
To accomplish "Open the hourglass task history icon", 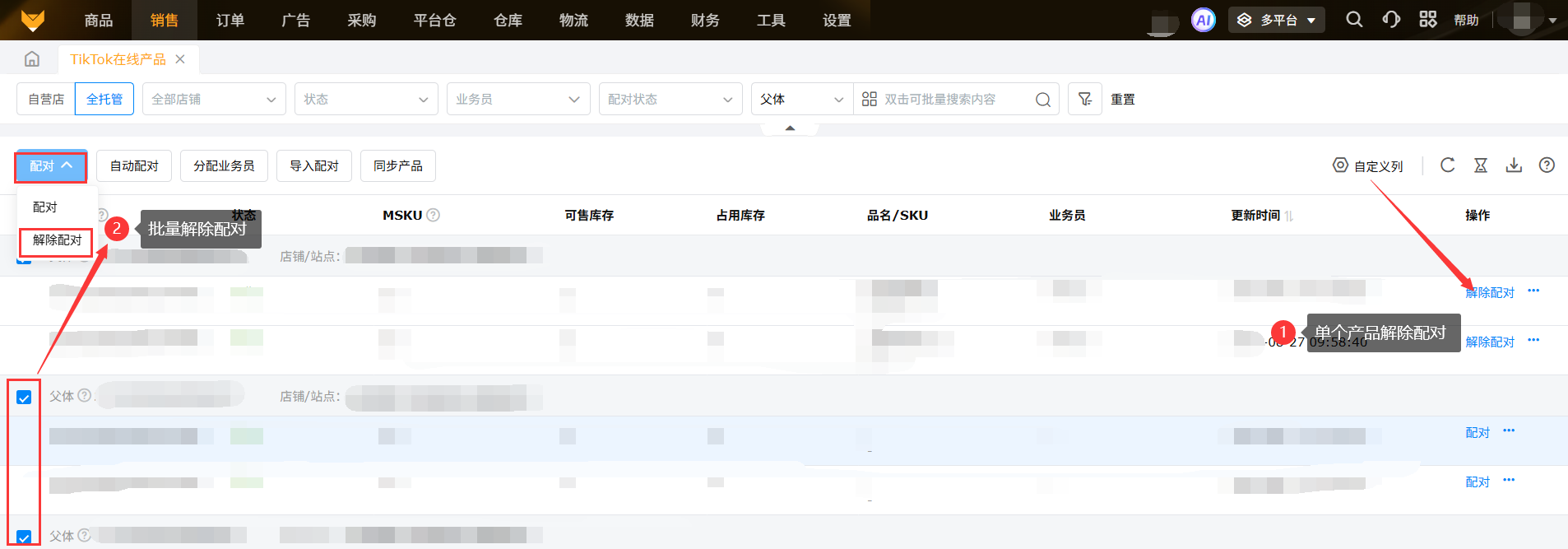I will (1481, 165).
